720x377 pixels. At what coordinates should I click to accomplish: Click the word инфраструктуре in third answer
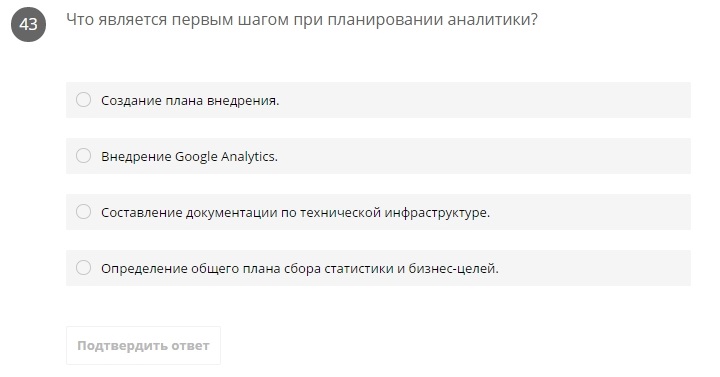coord(437,213)
